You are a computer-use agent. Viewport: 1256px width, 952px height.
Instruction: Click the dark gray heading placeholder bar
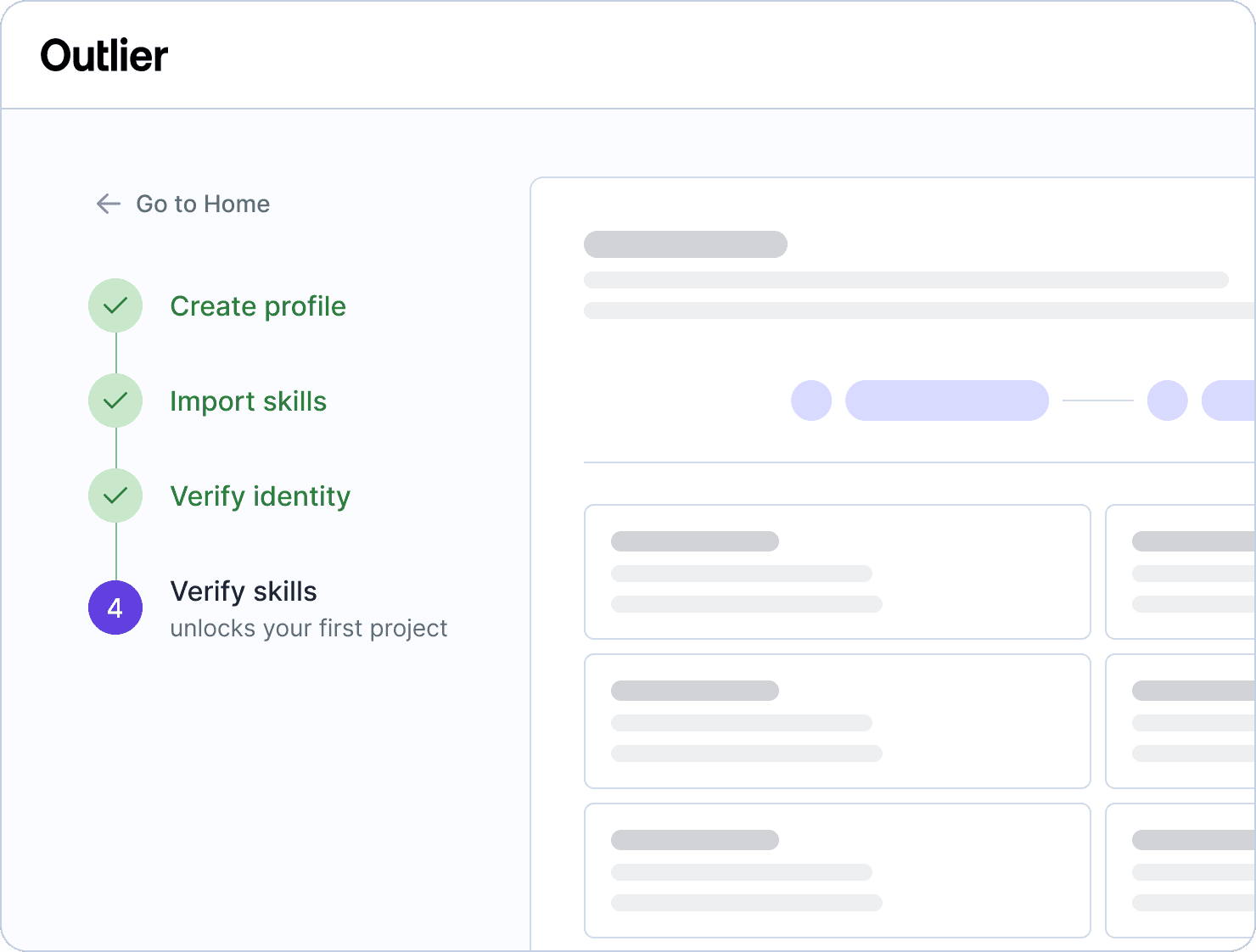pos(686,244)
